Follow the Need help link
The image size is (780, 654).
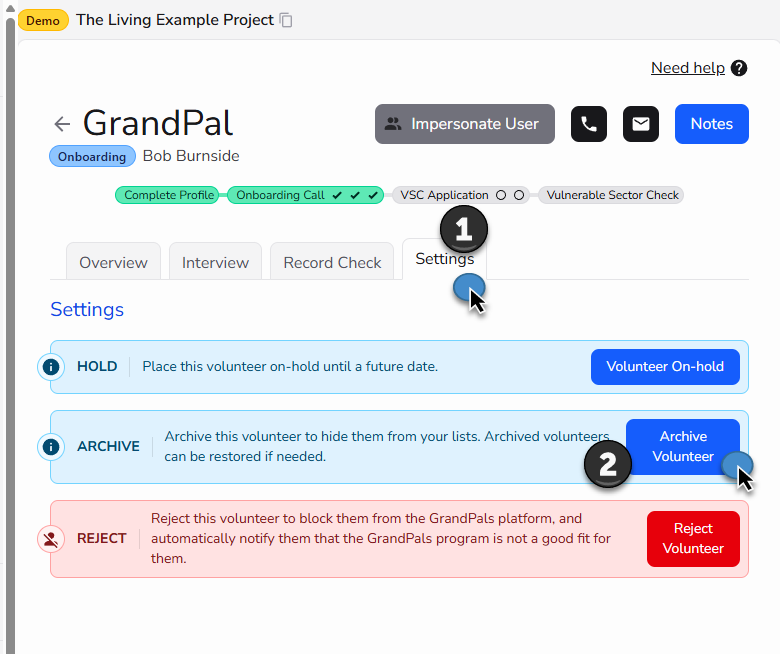[687, 68]
